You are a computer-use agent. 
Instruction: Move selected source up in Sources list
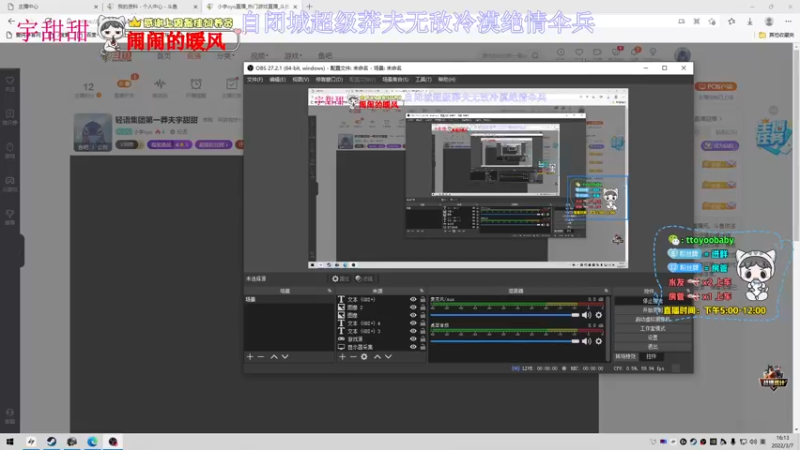378,357
